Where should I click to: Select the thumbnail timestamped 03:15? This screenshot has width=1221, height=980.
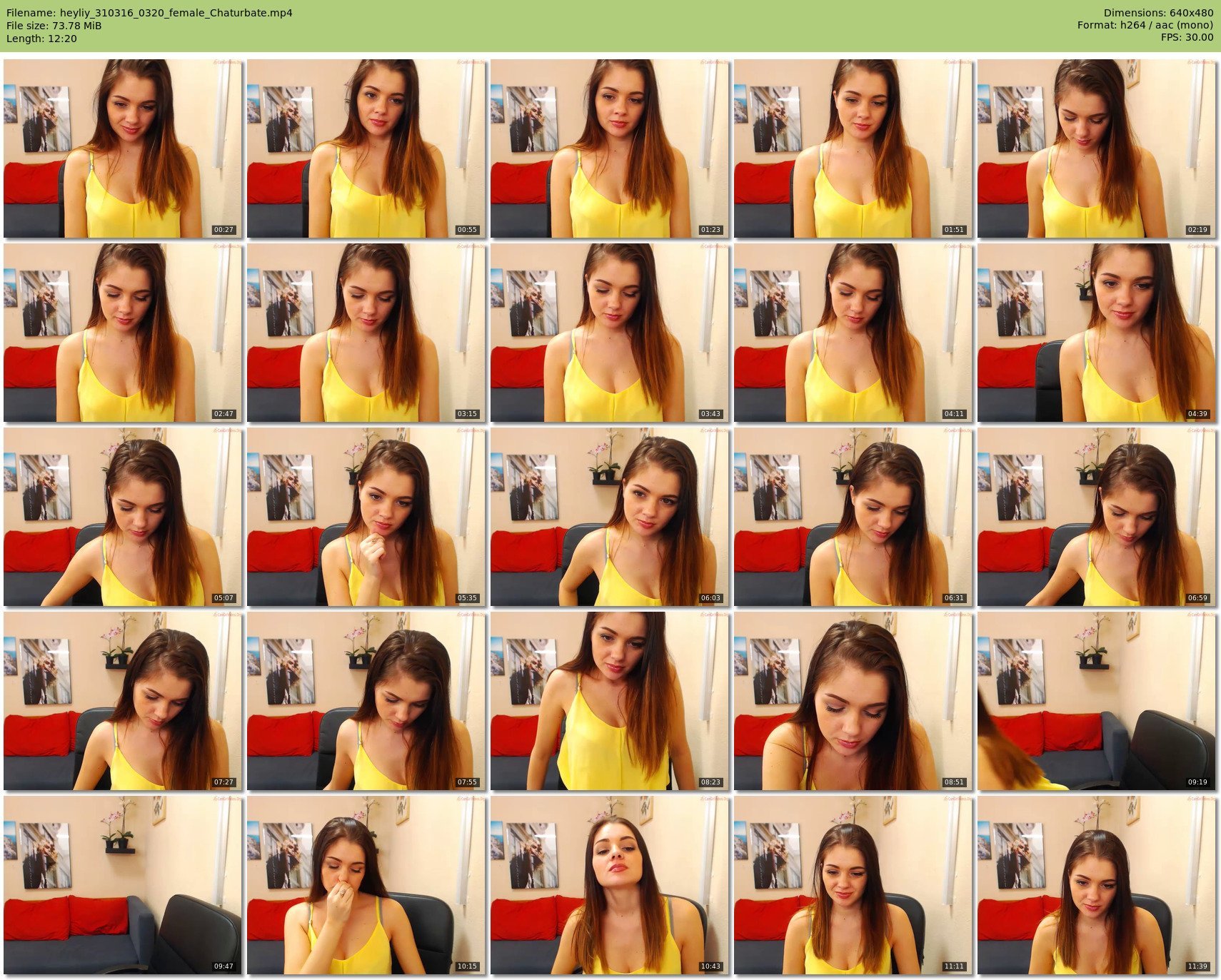point(366,333)
